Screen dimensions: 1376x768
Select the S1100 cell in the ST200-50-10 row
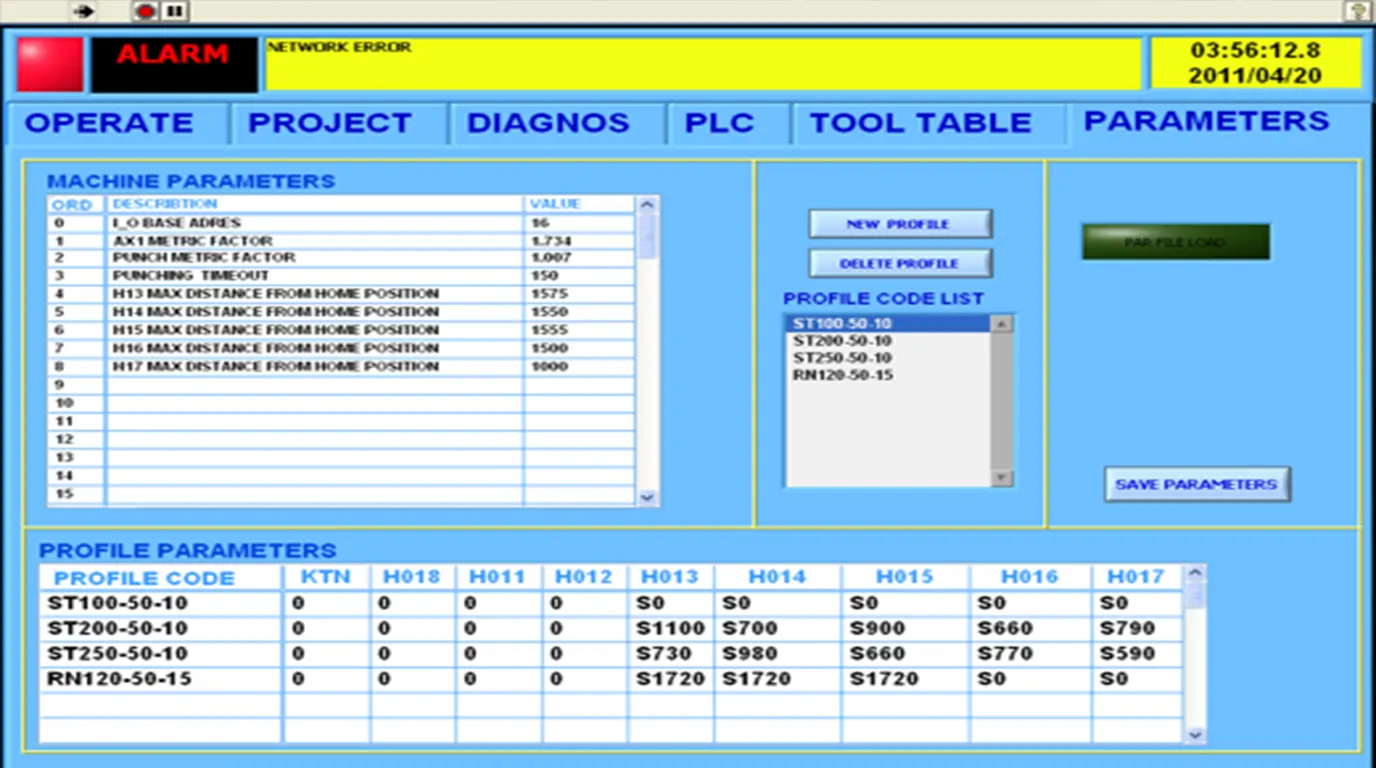pos(670,628)
